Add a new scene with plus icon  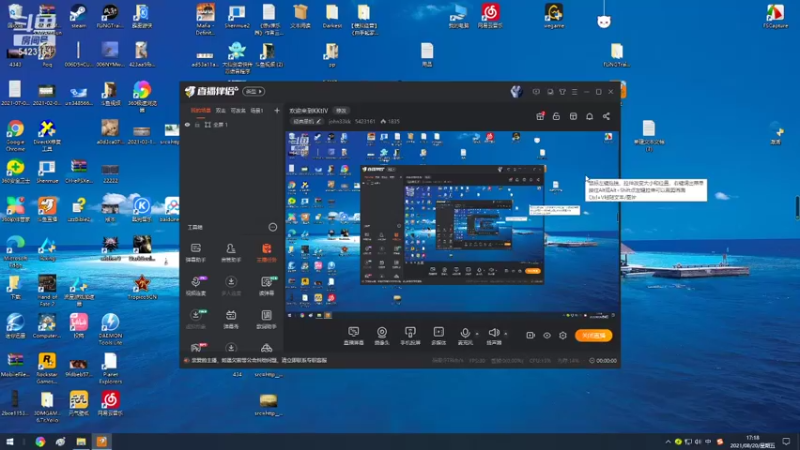coord(277,110)
